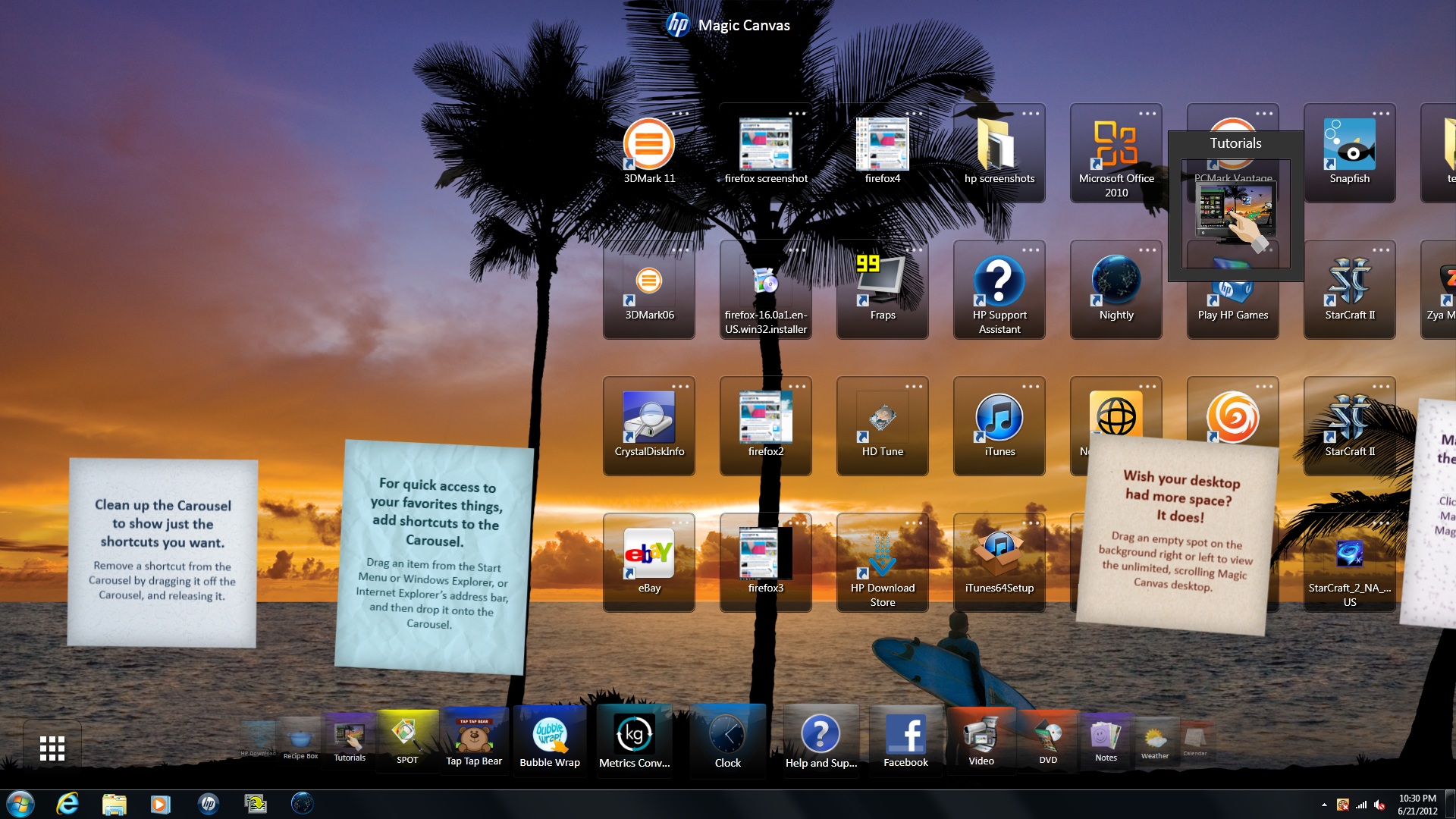Open Metrics Converter in the carousel
This screenshot has height=819, width=1456.
(x=634, y=742)
